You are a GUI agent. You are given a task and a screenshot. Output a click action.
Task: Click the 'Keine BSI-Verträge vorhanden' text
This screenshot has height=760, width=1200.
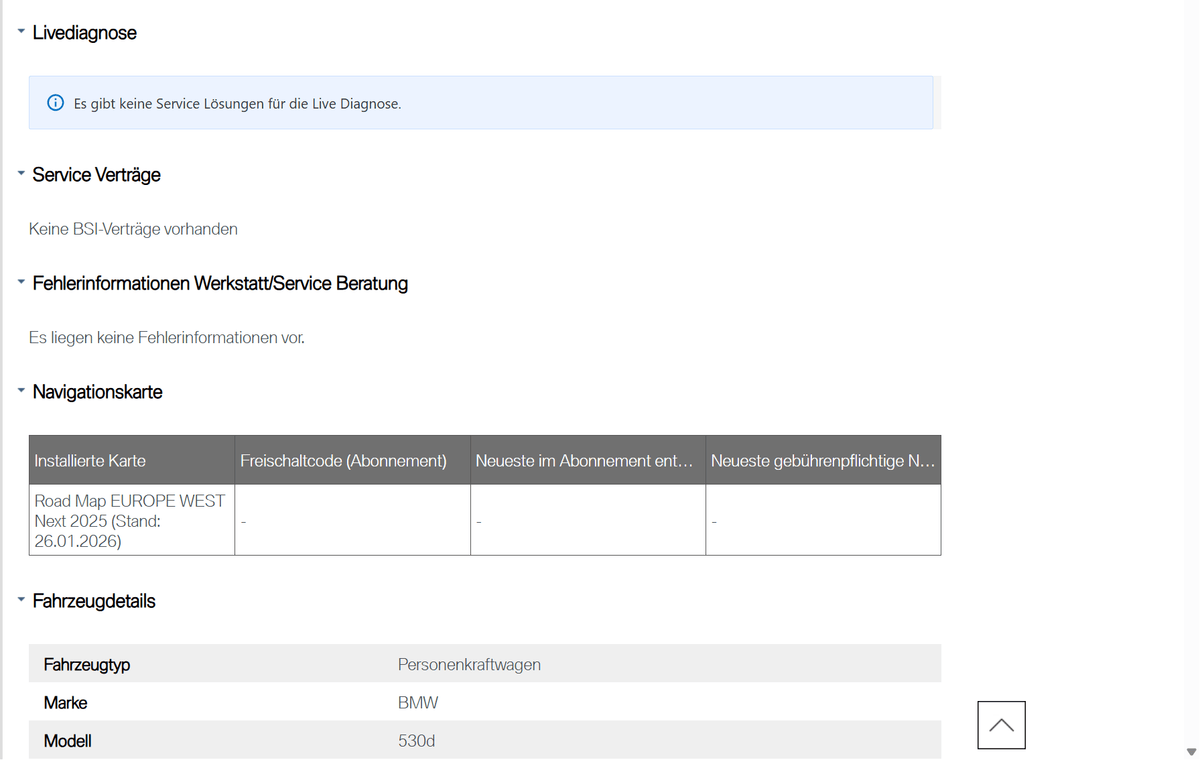(133, 229)
